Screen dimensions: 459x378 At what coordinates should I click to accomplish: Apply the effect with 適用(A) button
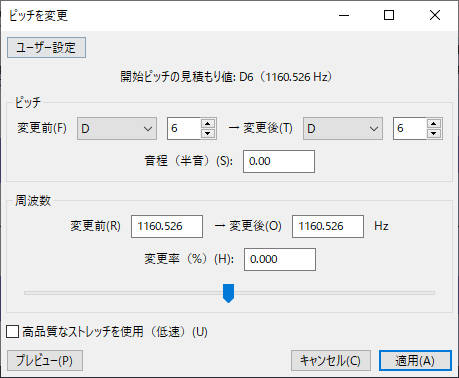tap(415, 361)
